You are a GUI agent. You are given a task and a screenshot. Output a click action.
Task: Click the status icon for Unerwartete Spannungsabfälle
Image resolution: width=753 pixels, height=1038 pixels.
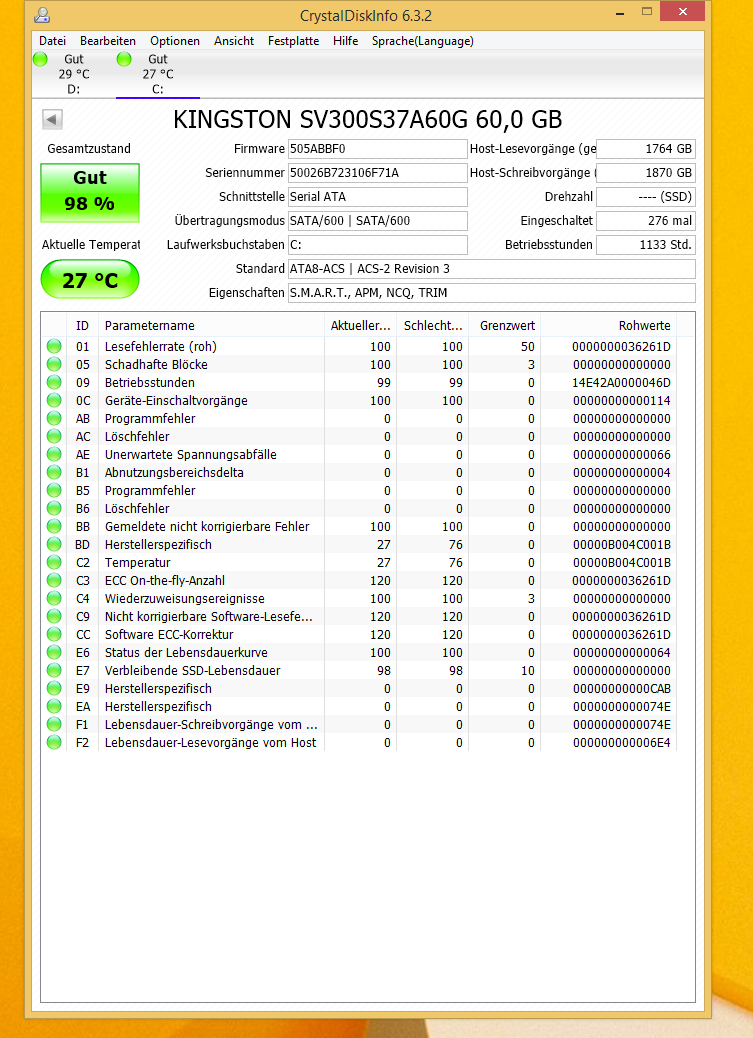(54, 454)
